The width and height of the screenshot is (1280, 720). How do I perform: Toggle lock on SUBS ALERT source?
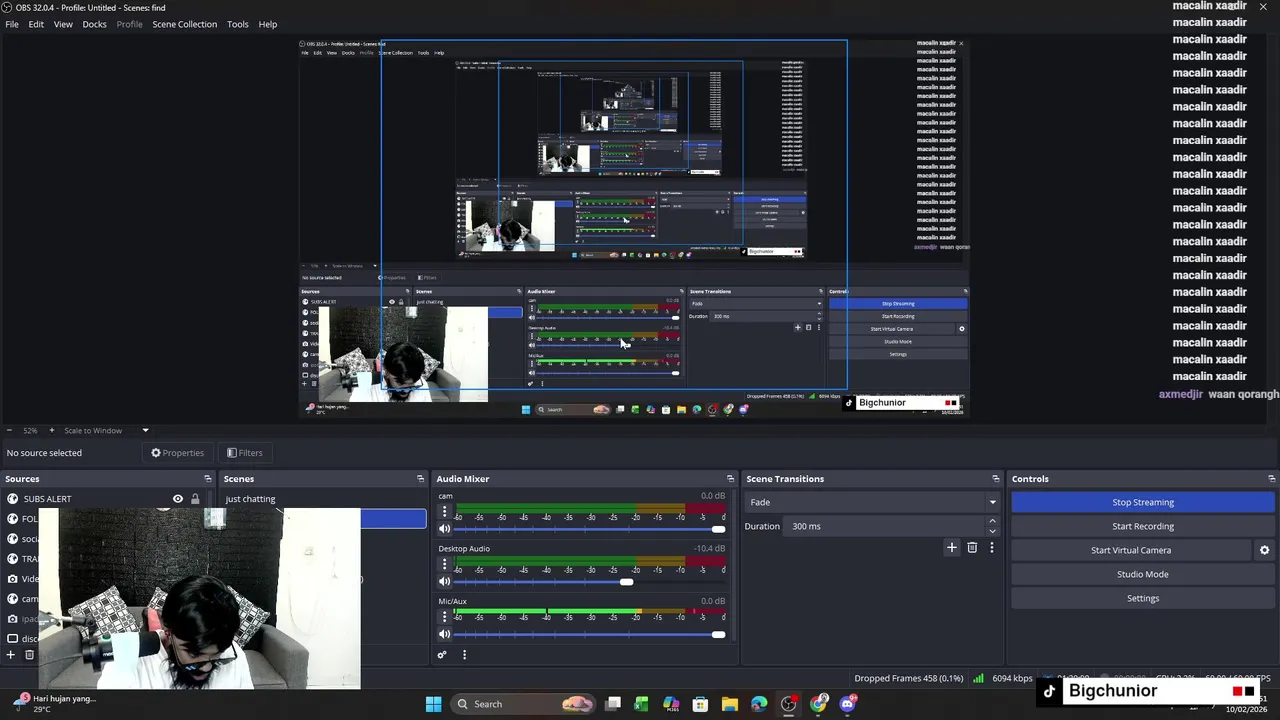tap(195, 499)
